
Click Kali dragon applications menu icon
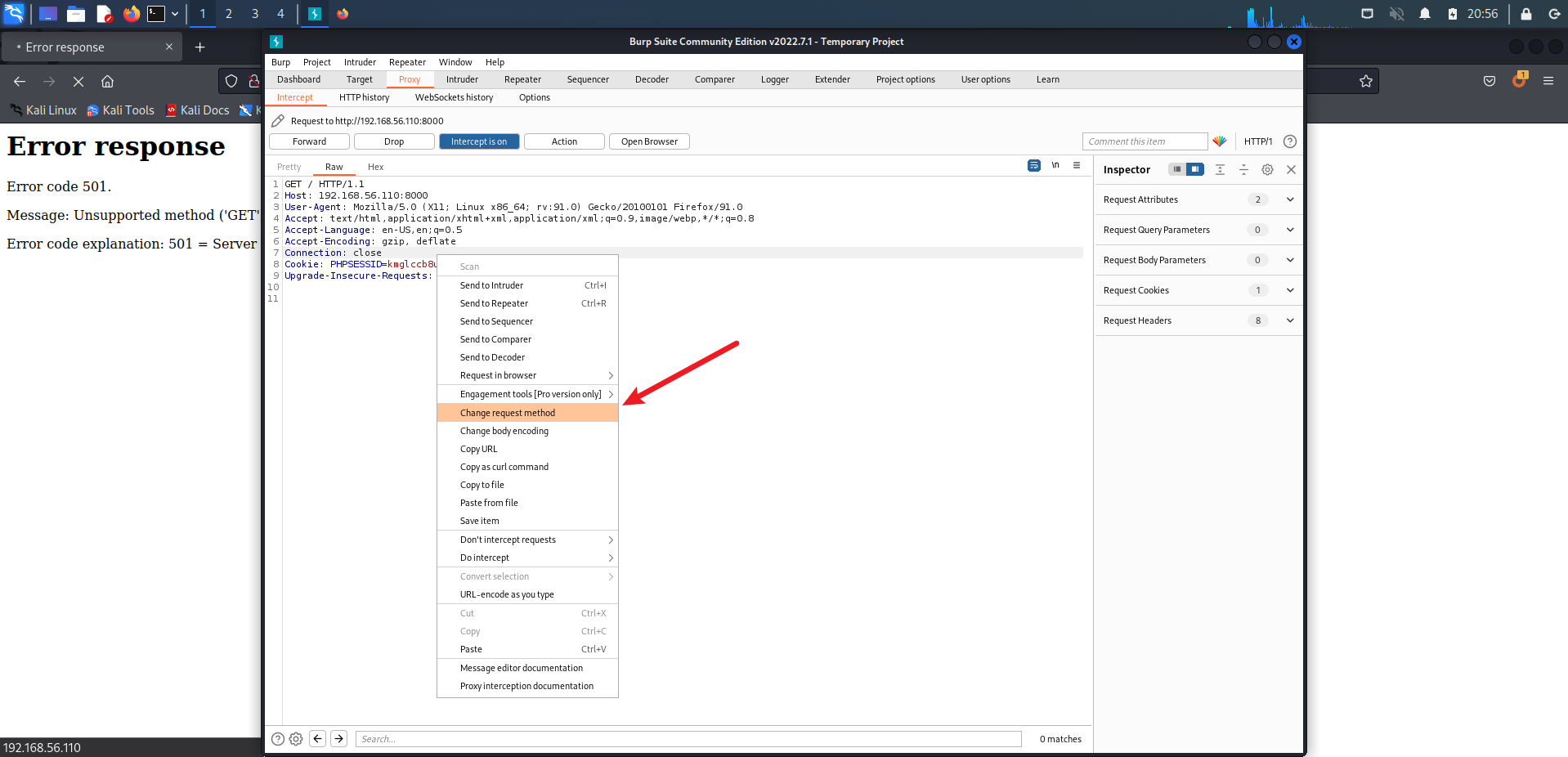[15, 13]
